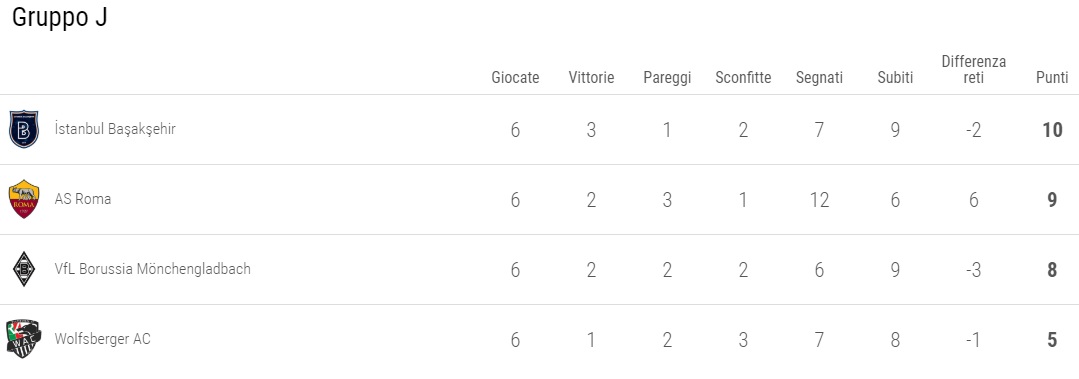Open the İstanbul Başakşehir team link
The height and width of the screenshot is (379, 1079).
pos(115,129)
